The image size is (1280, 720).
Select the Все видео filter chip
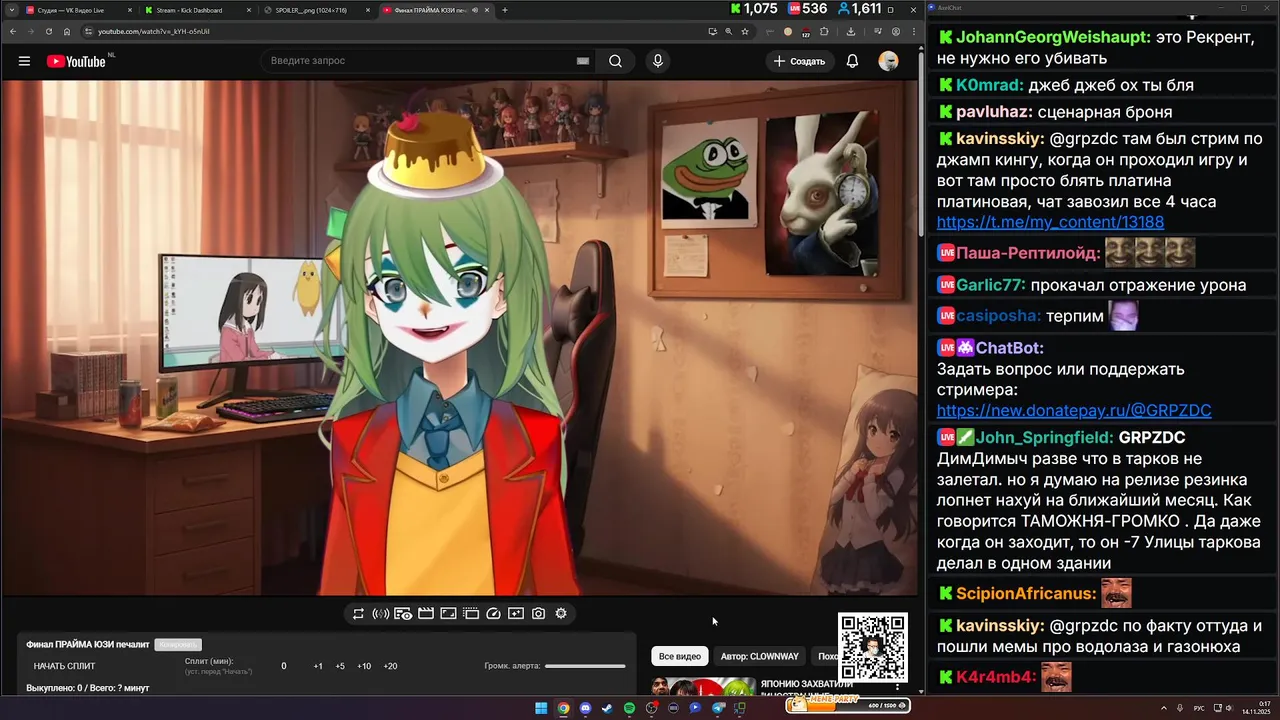click(680, 656)
